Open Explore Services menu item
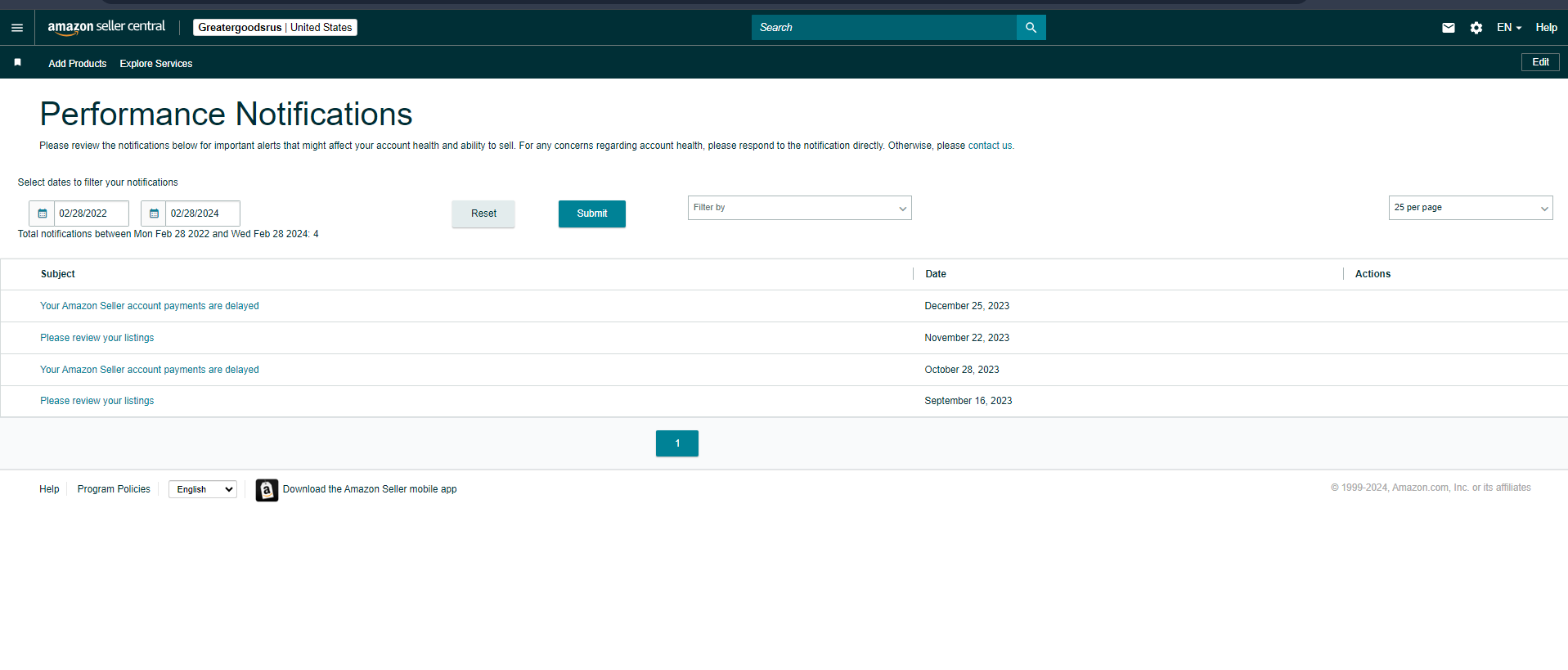Screen dimensions: 1568x670 point(155,63)
